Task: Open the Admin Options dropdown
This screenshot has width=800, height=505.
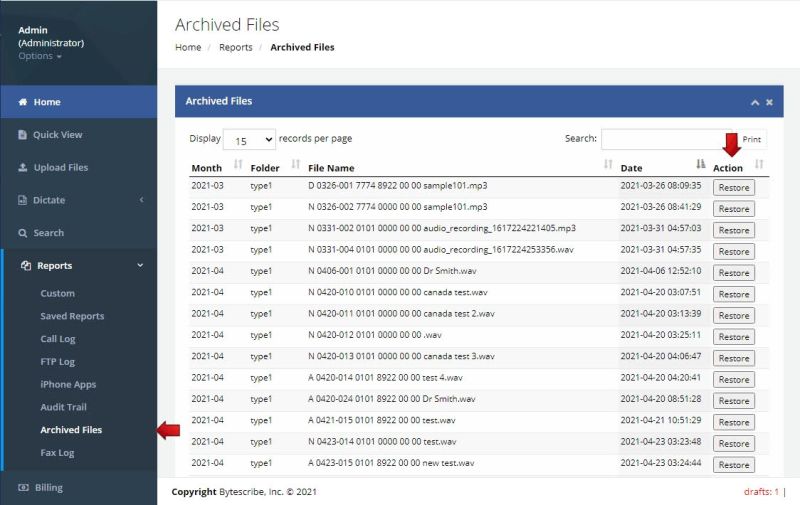Action: [x=40, y=56]
